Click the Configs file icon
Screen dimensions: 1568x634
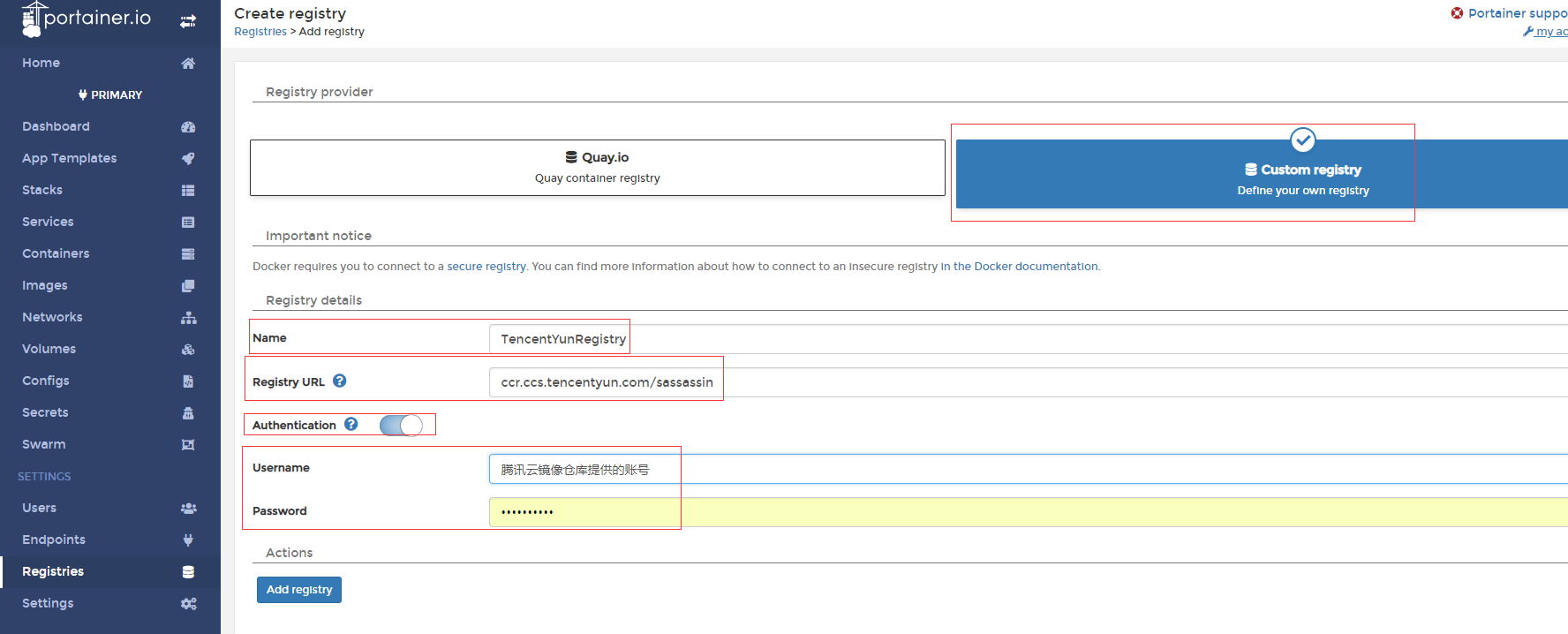188,381
